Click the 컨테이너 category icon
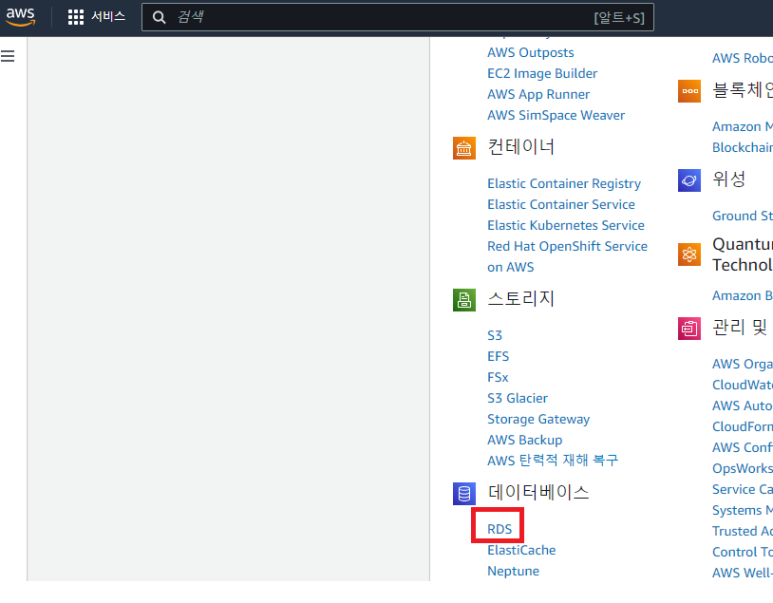The image size is (773, 603). point(464,148)
